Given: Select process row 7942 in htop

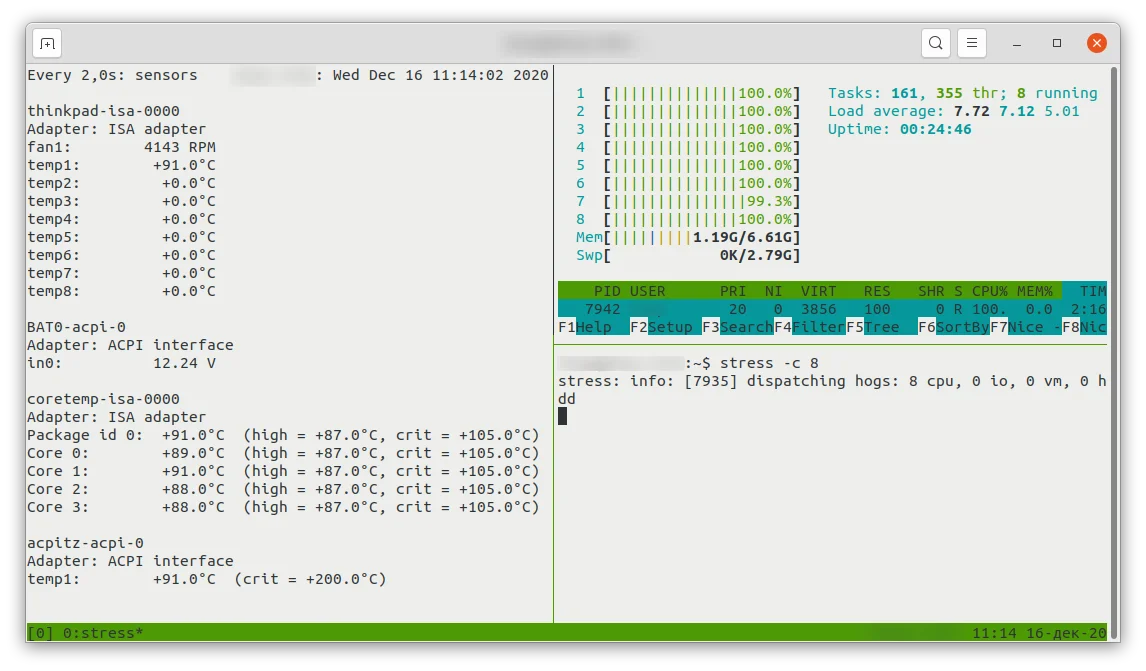Looking at the screenshot, I should click(x=832, y=309).
